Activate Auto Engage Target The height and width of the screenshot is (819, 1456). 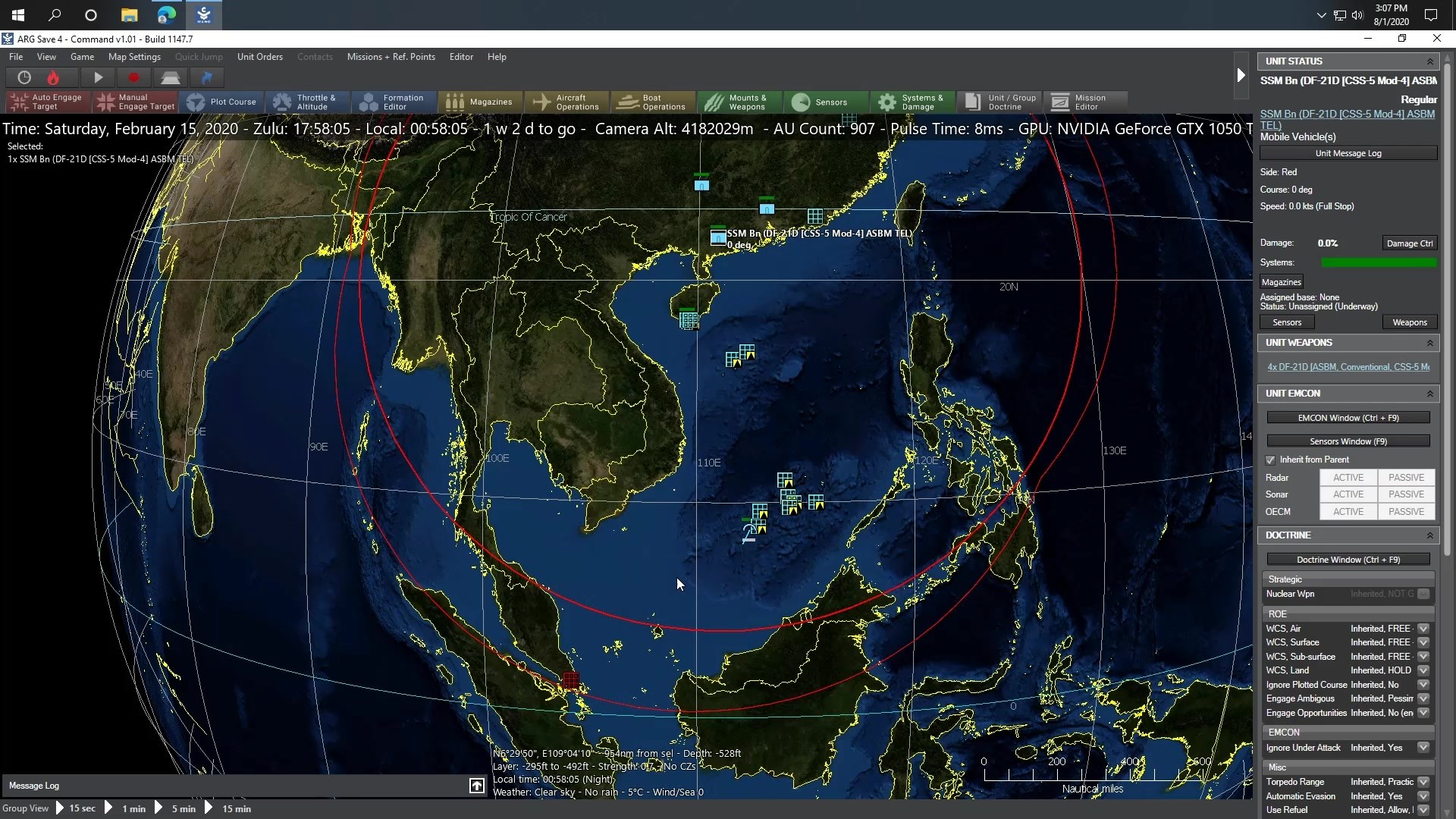point(48,102)
